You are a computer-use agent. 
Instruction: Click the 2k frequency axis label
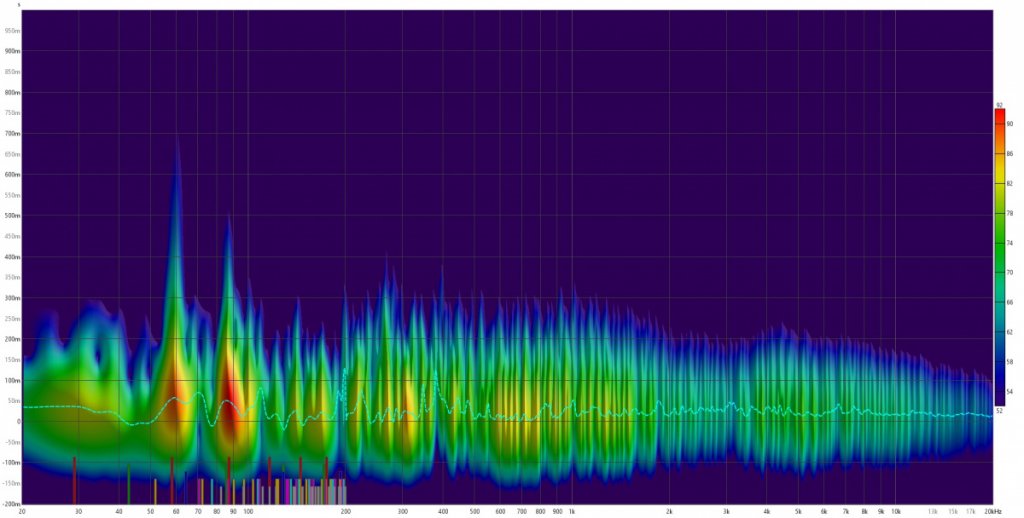click(669, 511)
